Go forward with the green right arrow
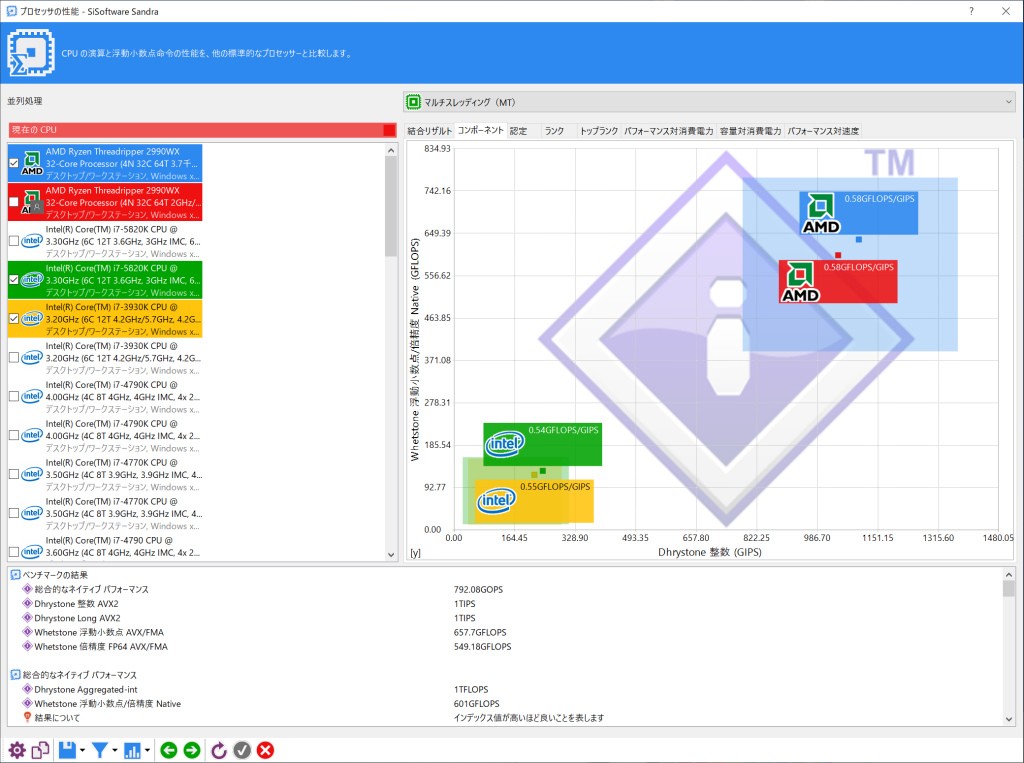Screen dimensions: 1024x763 [x=192, y=750]
